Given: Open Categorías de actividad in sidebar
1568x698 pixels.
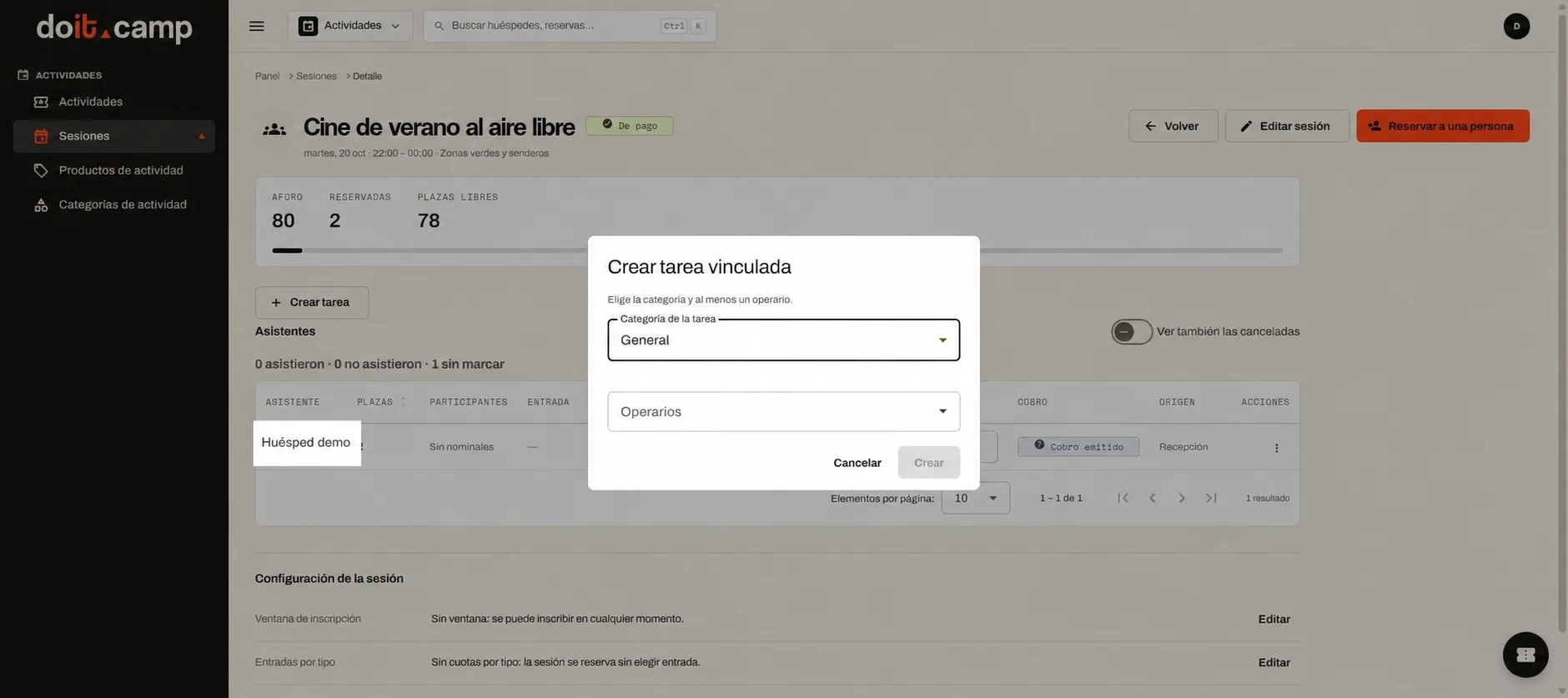Looking at the screenshot, I should (114, 204).
